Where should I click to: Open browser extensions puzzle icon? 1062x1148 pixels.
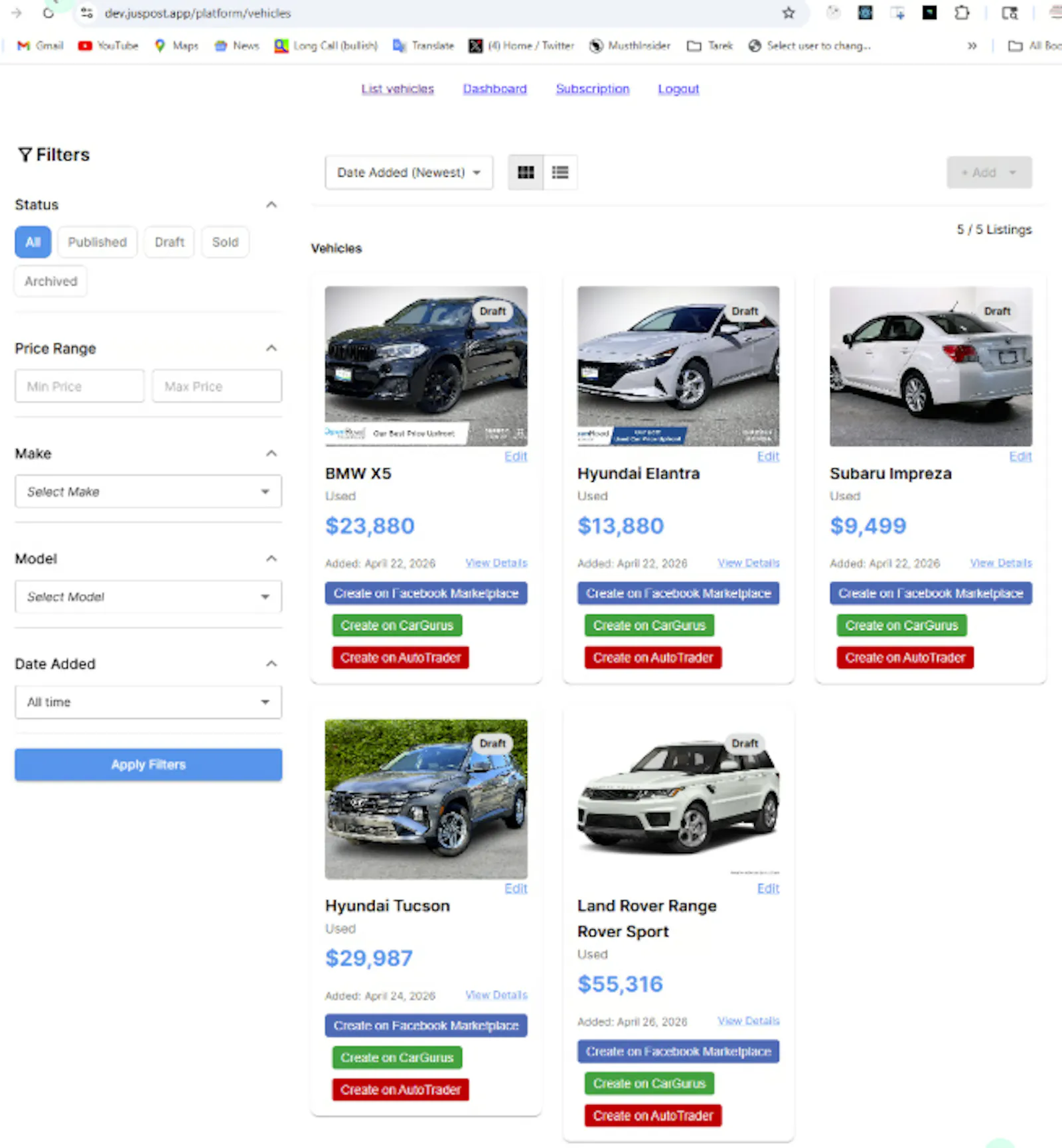pyautogui.click(x=962, y=13)
